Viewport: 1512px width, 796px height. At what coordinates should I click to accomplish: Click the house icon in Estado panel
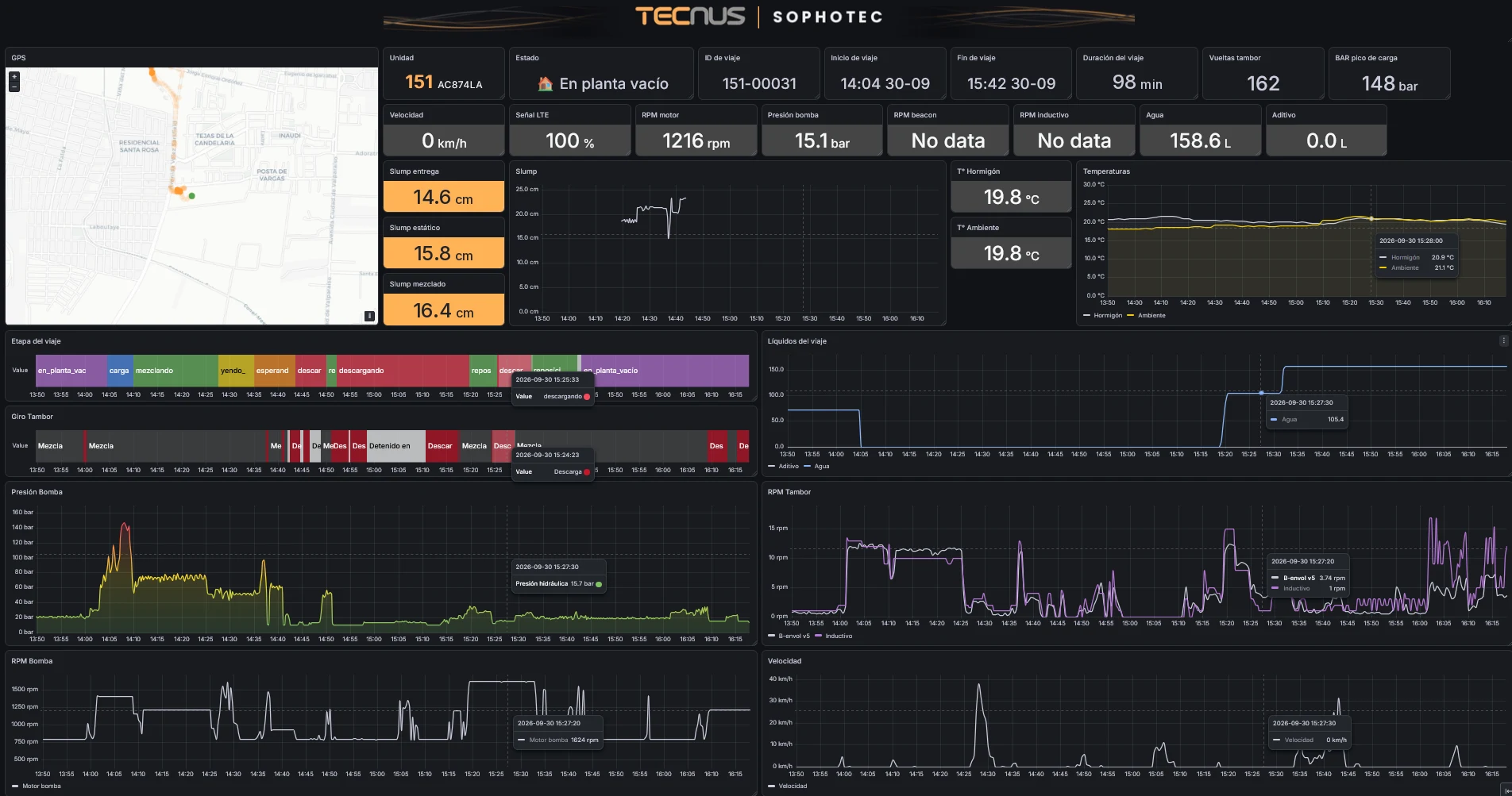[545, 83]
